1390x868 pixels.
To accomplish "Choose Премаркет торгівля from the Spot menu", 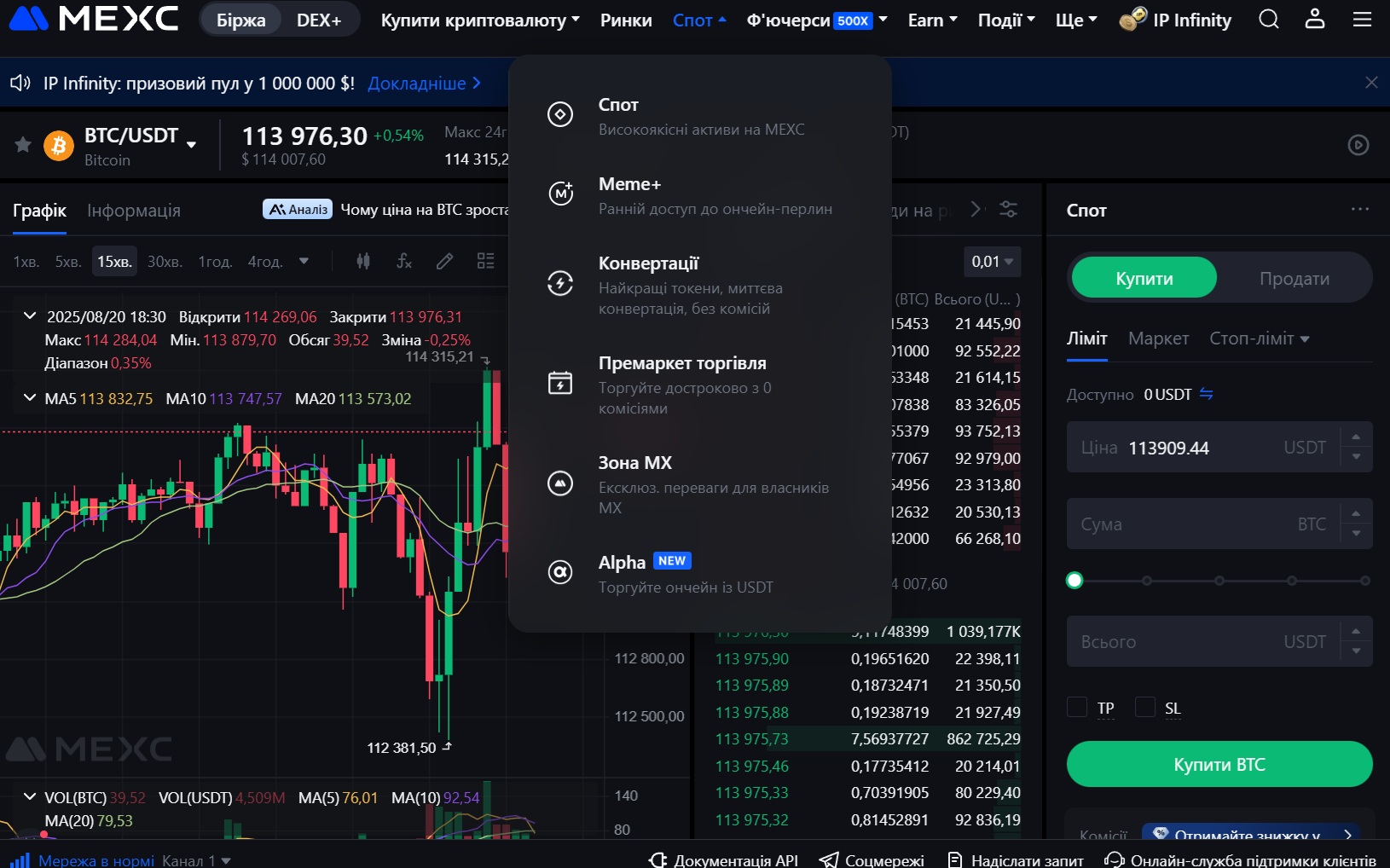I will click(699, 384).
